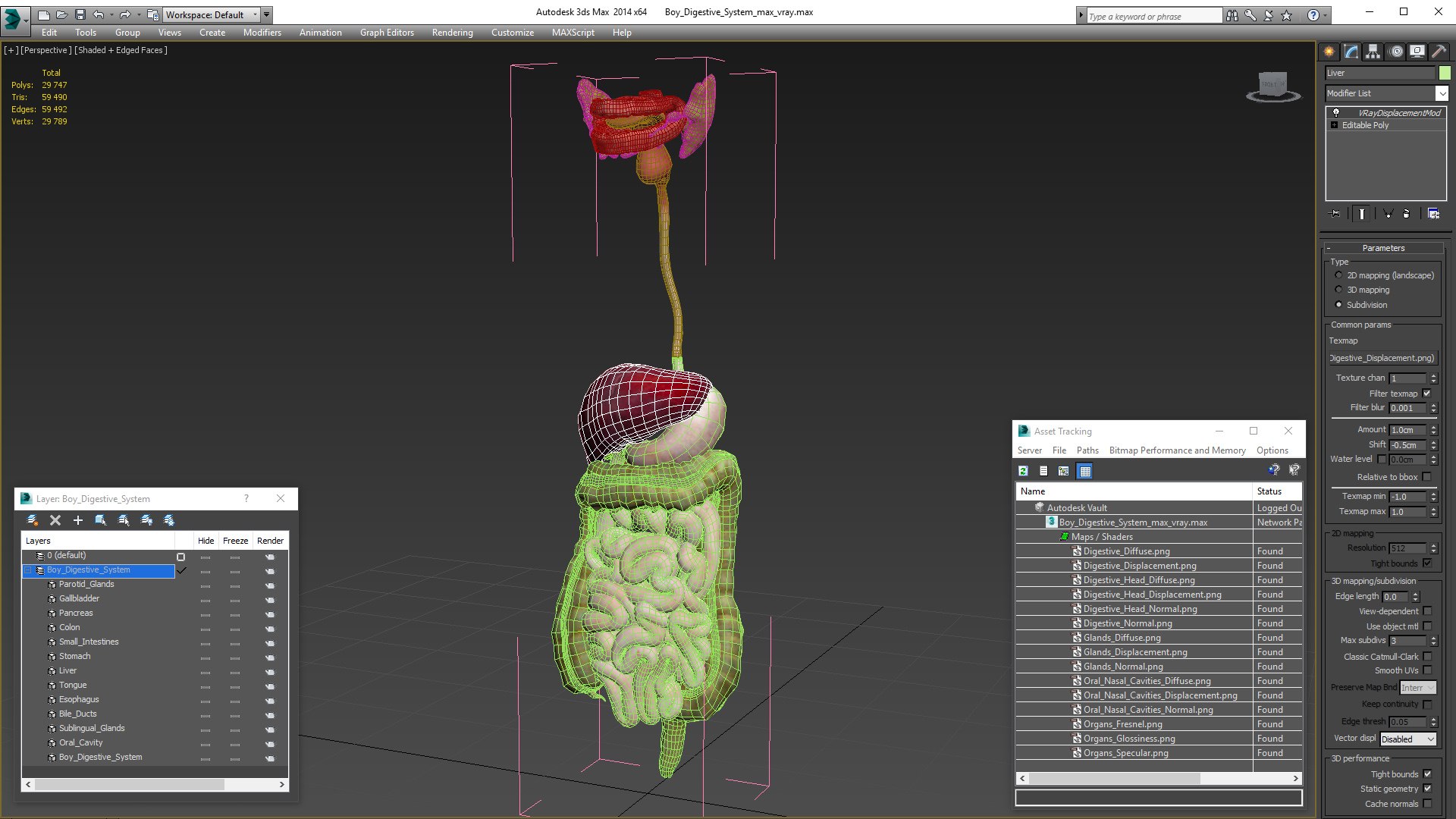Toggle View-dependent checkbox
Viewport: 1456px width, 819px height.
1427,611
